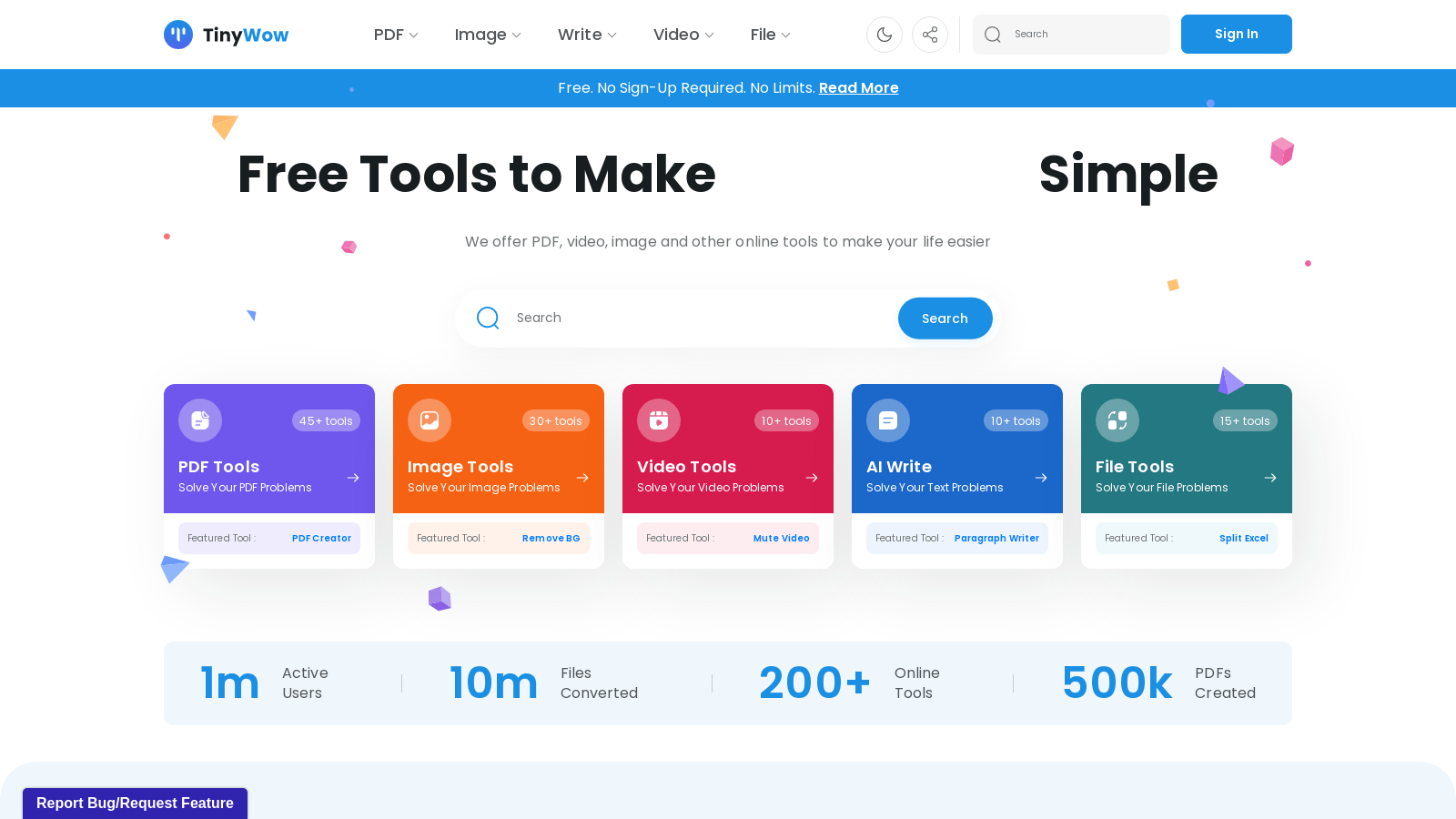
Task: Click the magnifier icon in the main search bar
Action: point(488,318)
